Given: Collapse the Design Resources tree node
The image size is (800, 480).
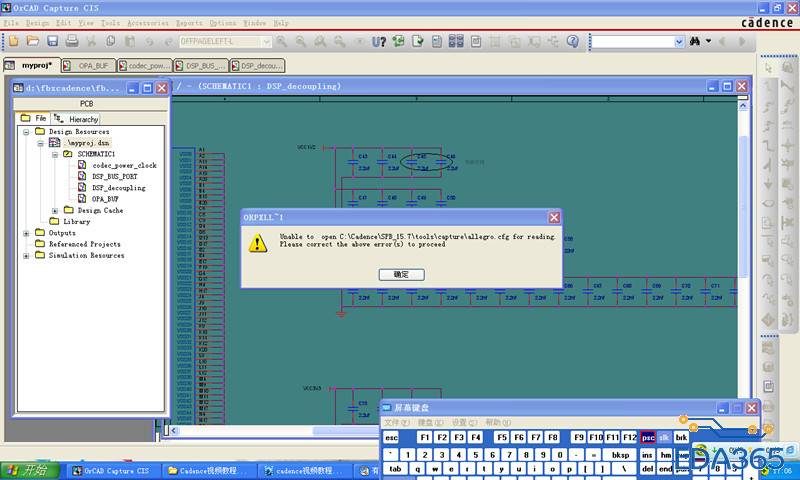Looking at the screenshot, I should (26, 132).
